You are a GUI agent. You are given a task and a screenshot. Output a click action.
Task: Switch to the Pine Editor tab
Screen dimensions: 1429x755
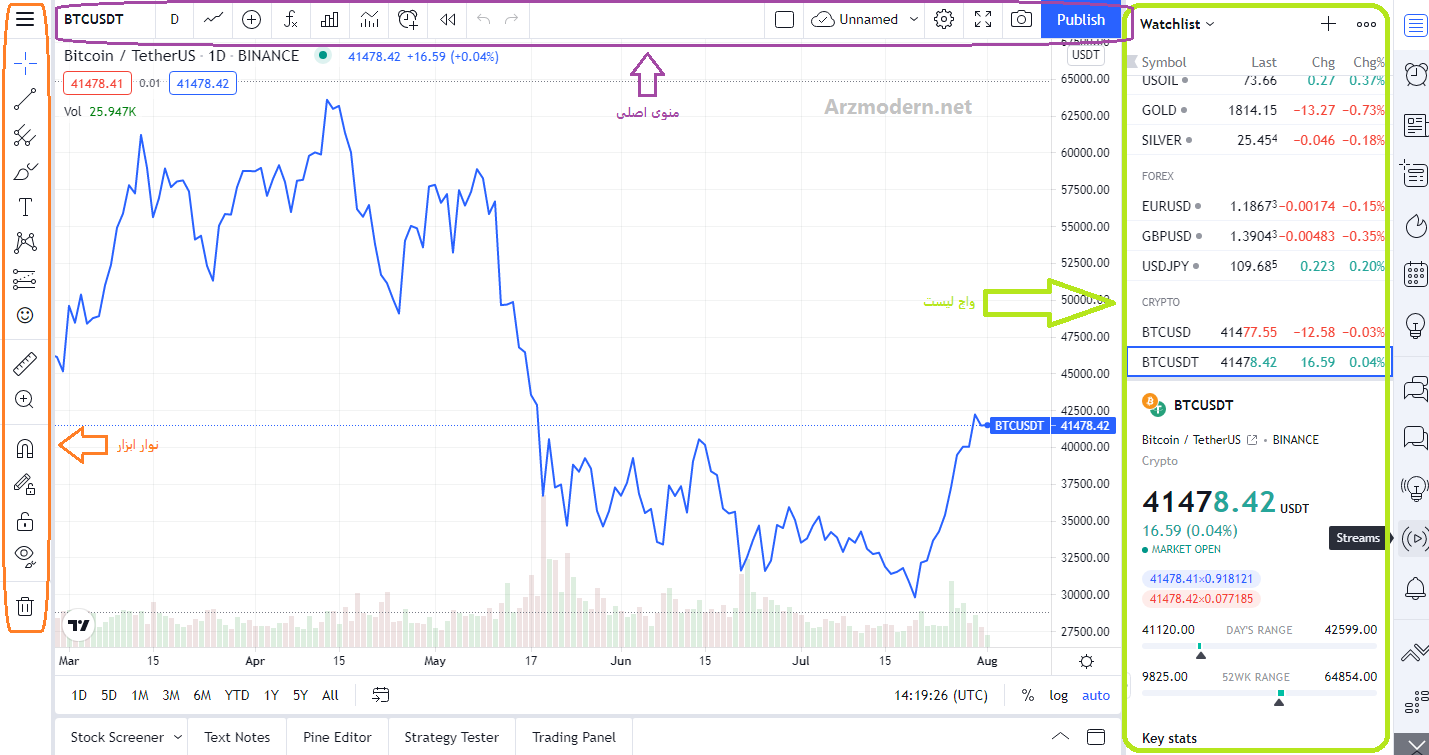coord(337,737)
